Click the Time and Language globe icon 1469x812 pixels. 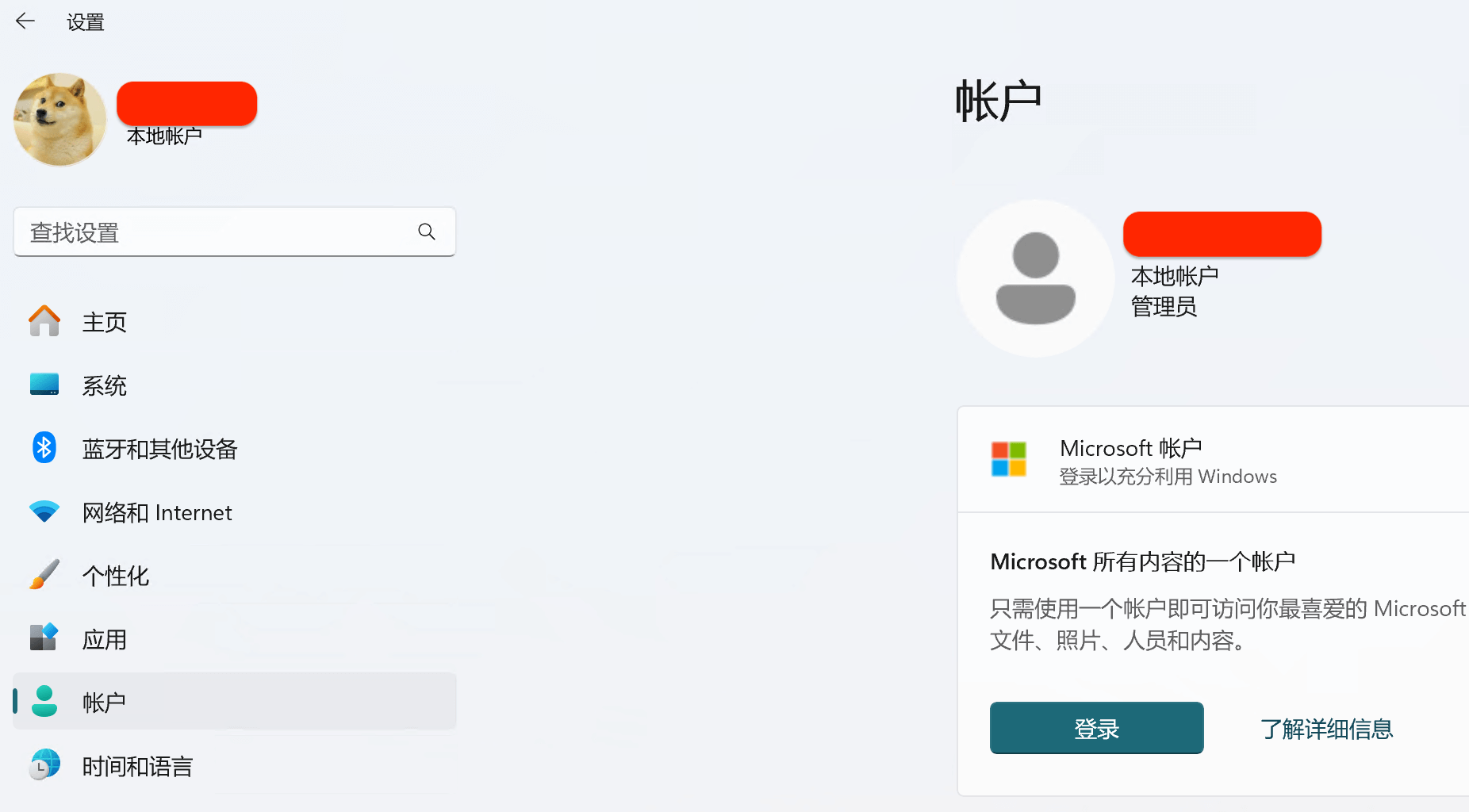(44, 765)
